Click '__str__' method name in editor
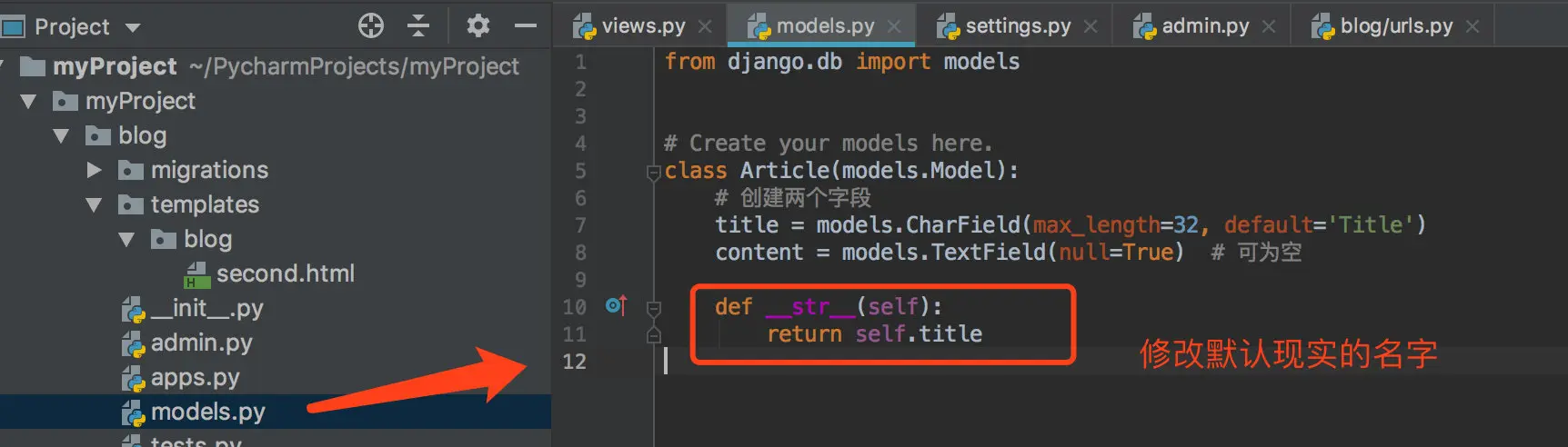The height and width of the screenshot is (447, 1568). tap(810, 306)
